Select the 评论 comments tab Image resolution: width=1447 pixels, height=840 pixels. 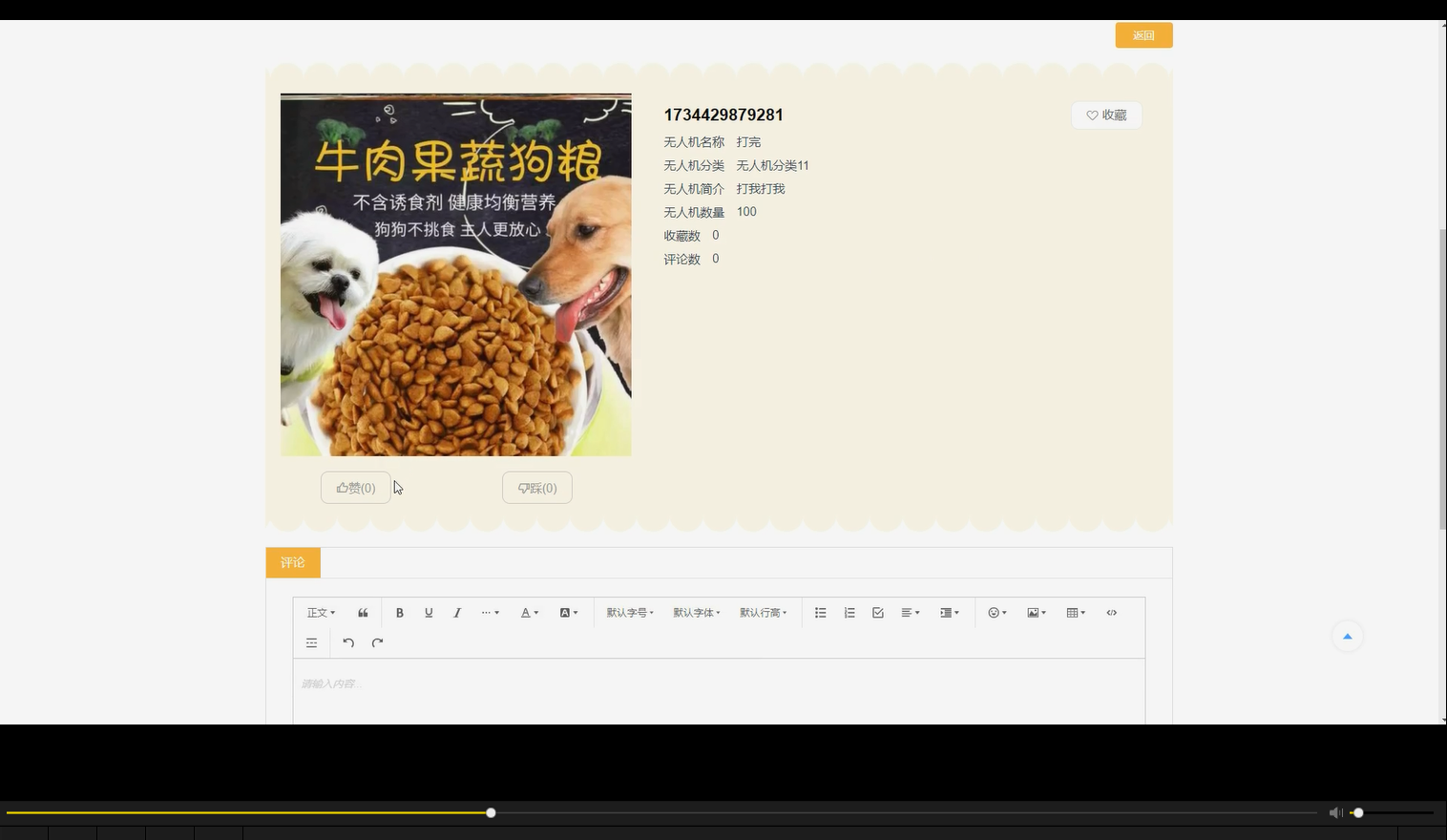pos(292,562)
